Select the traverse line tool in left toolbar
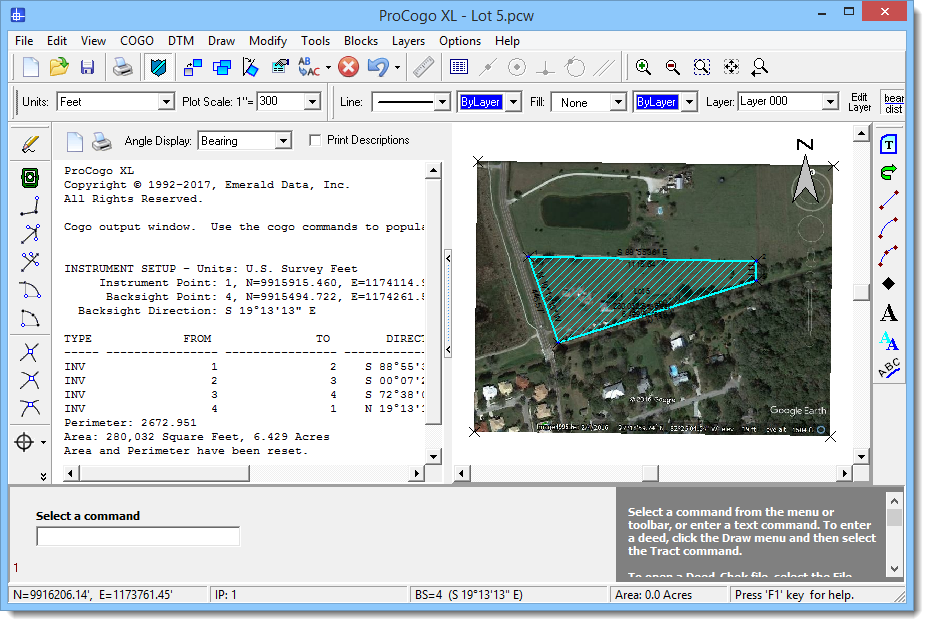Image resolution: width=929 pixels, height=626 pixels. [30, 206]
